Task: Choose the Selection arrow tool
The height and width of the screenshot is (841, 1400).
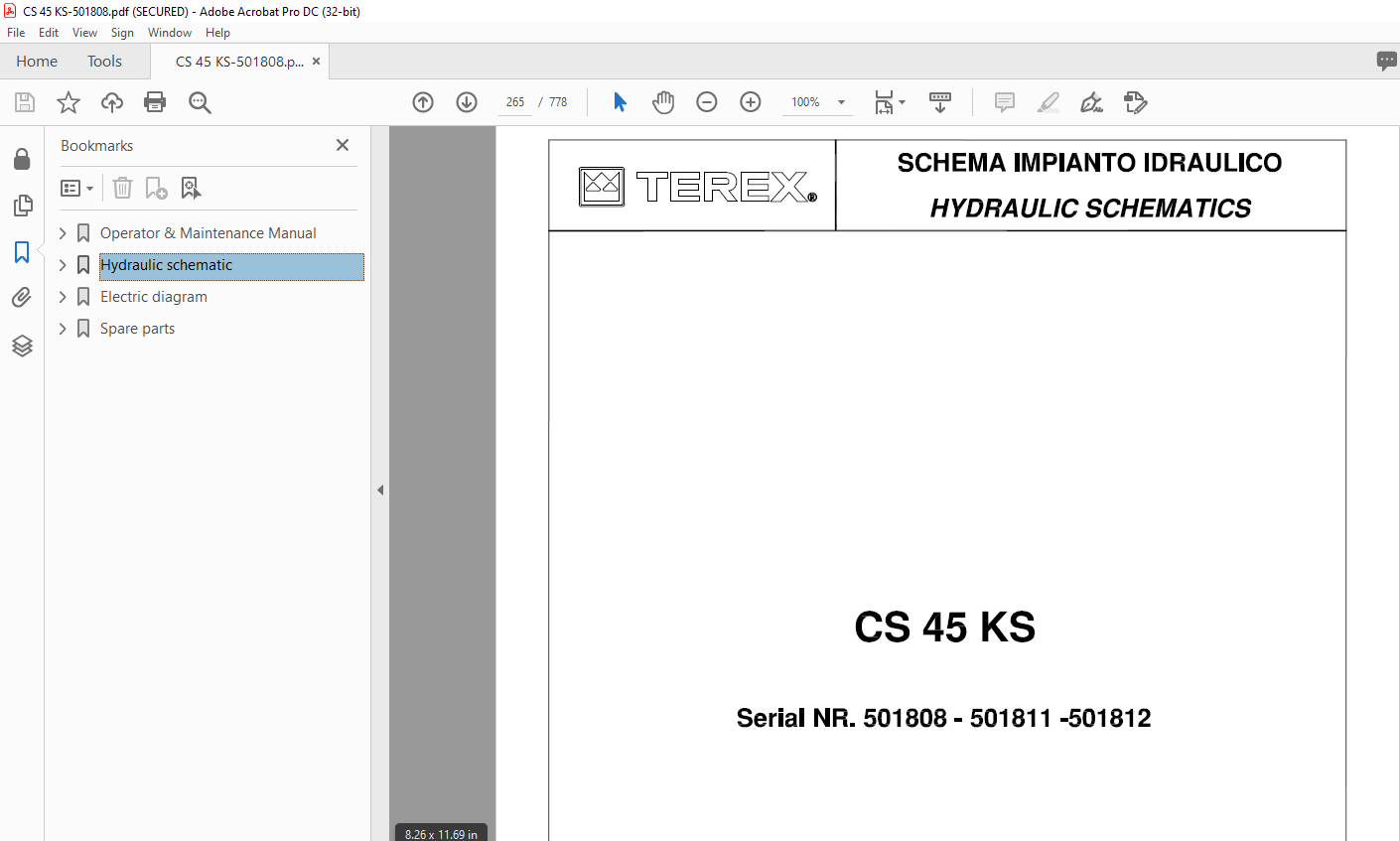Action: (621, 102)
